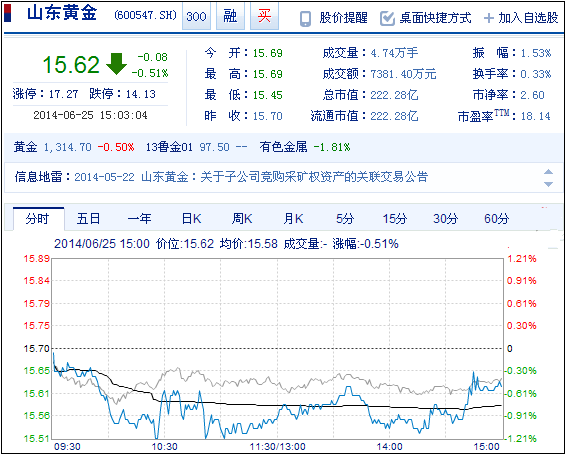This screenshot has height=455, width=566.
Task: Click the 涨停 limit-up price 17.27
Action: tap(64, 94)
